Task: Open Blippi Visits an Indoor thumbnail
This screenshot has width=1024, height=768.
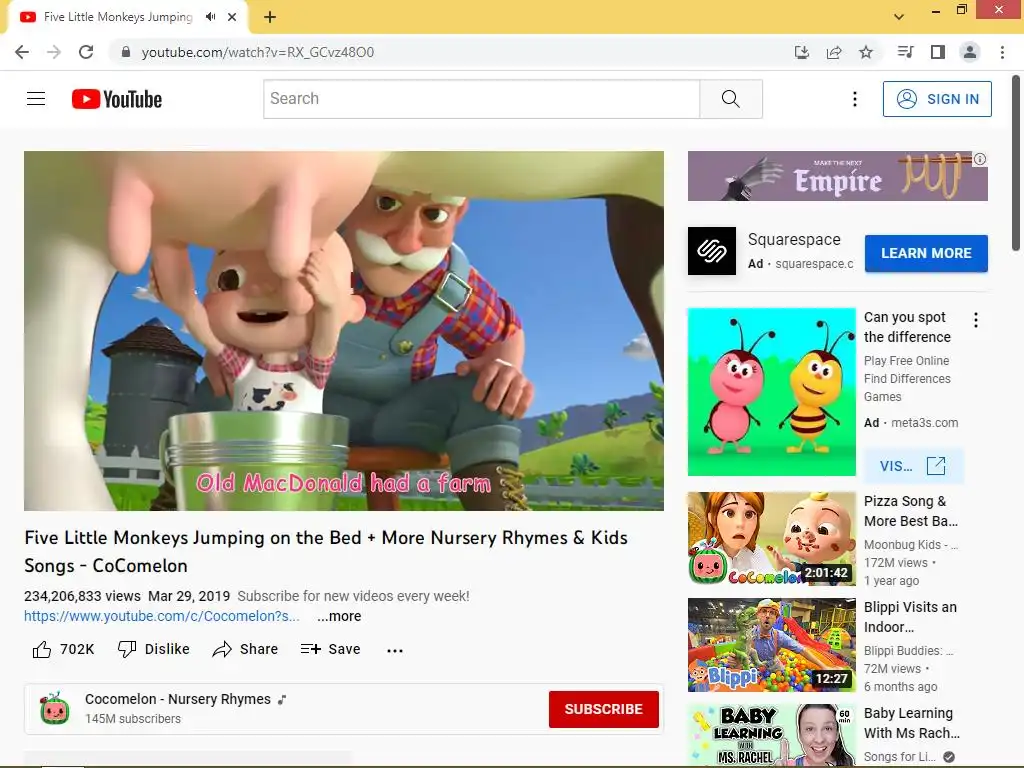Action: (x=771, y=645)
